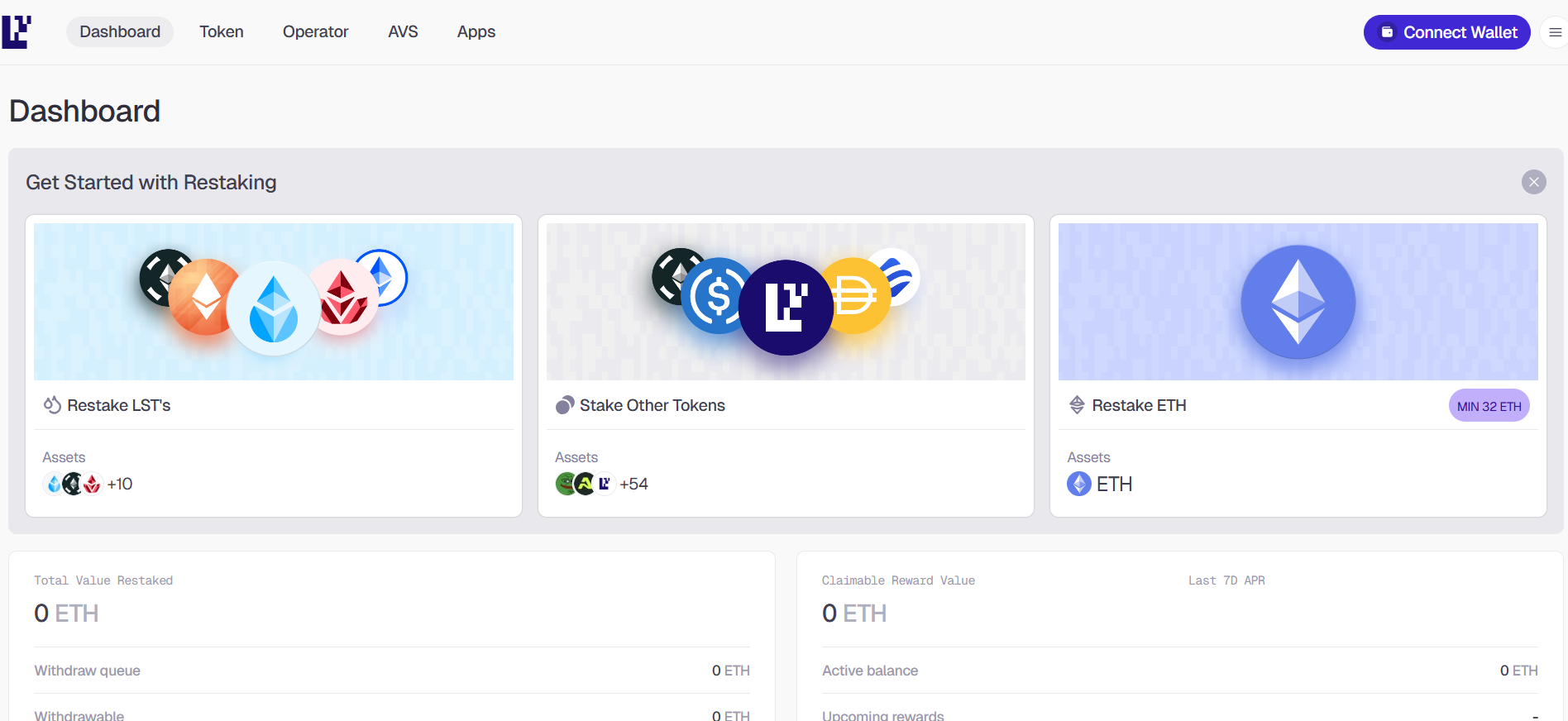Open the Restake LST's card image

(274, 302)
